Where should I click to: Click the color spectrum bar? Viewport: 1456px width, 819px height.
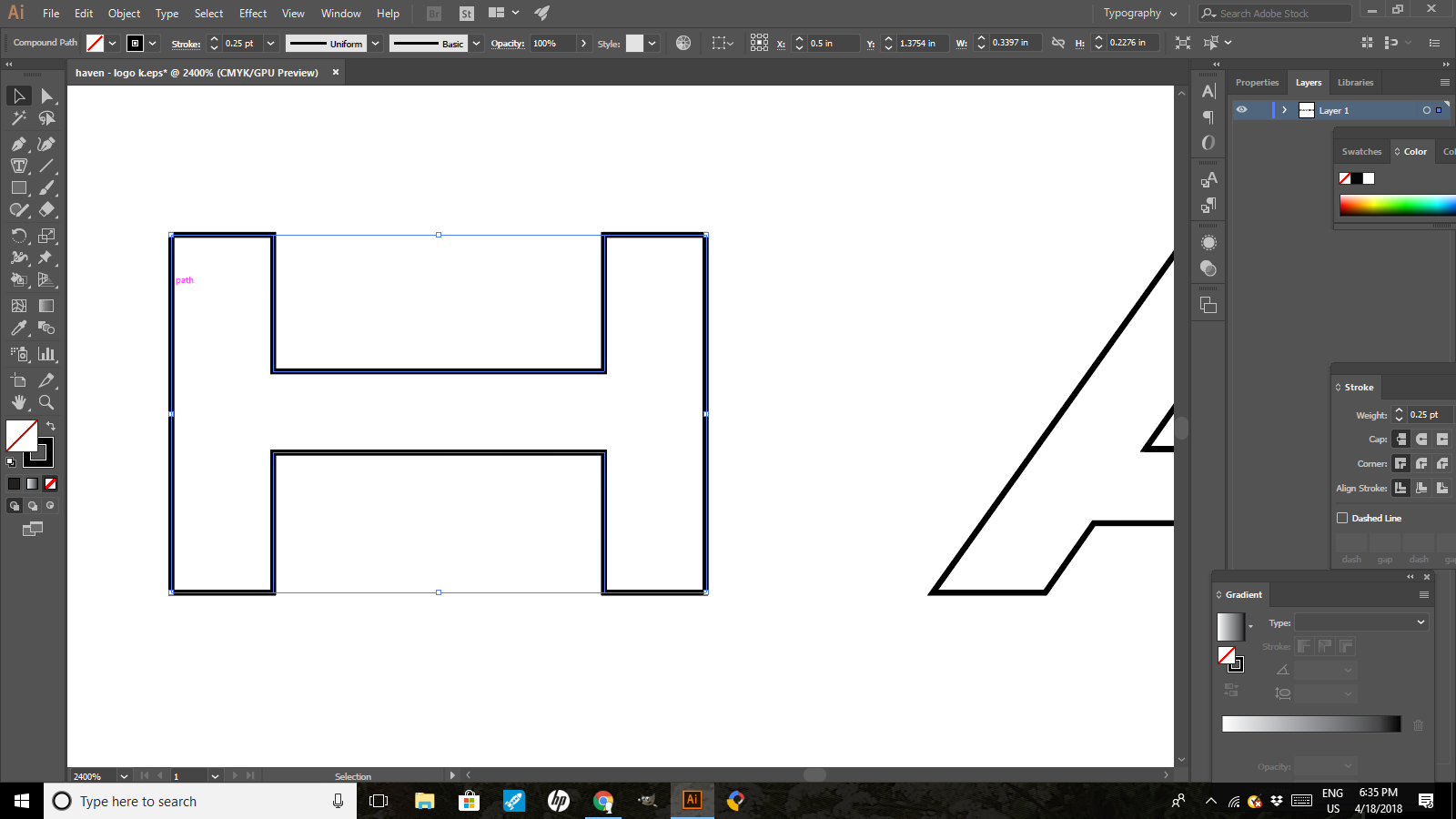click(1397, 206)
